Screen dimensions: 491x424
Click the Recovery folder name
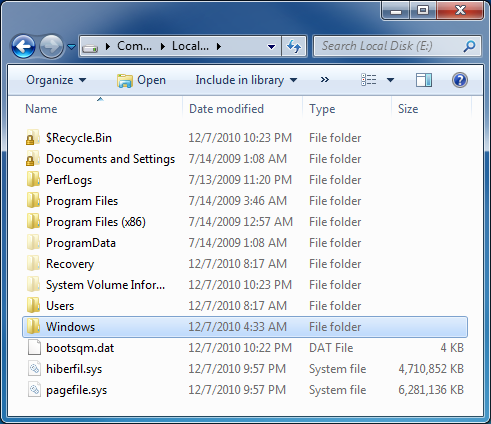point(70,264)
